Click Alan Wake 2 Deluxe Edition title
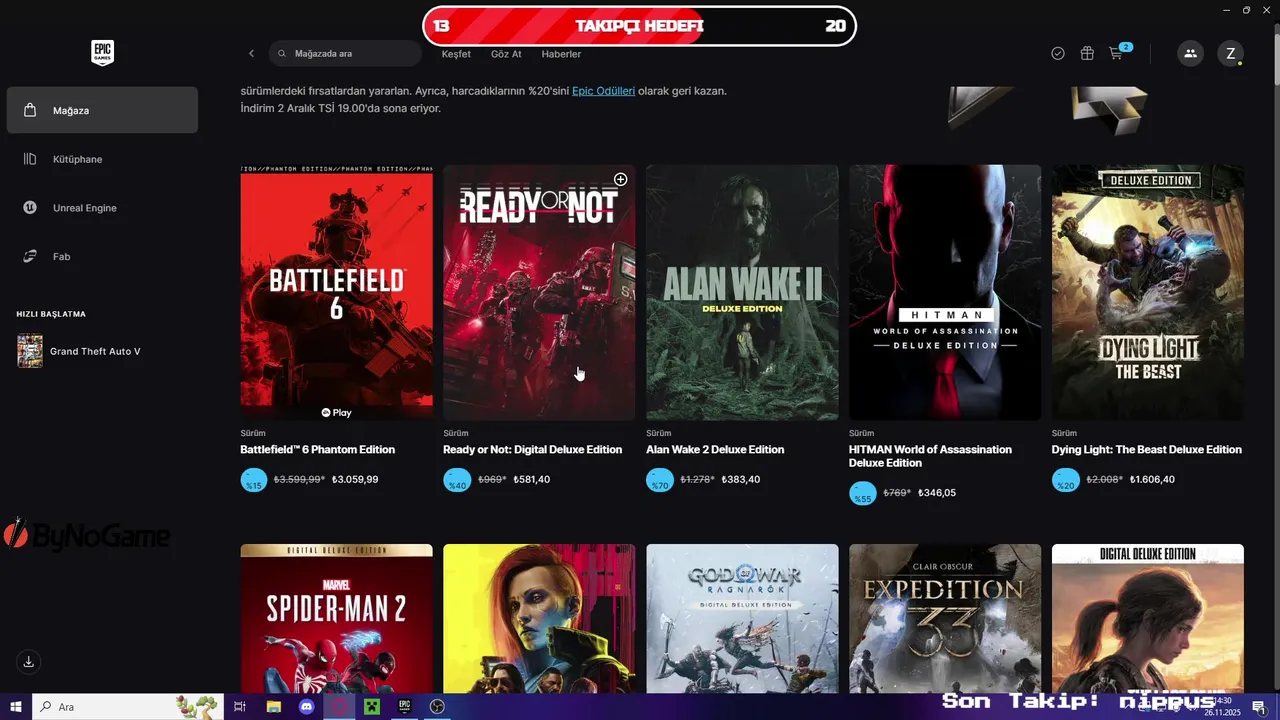 click(x=715, y=450)
